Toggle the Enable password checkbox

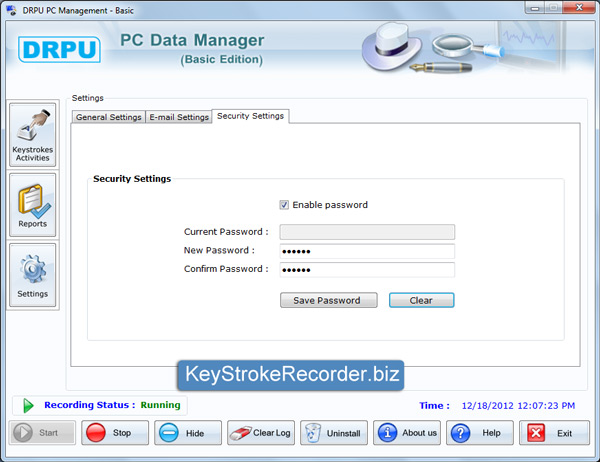284,205
